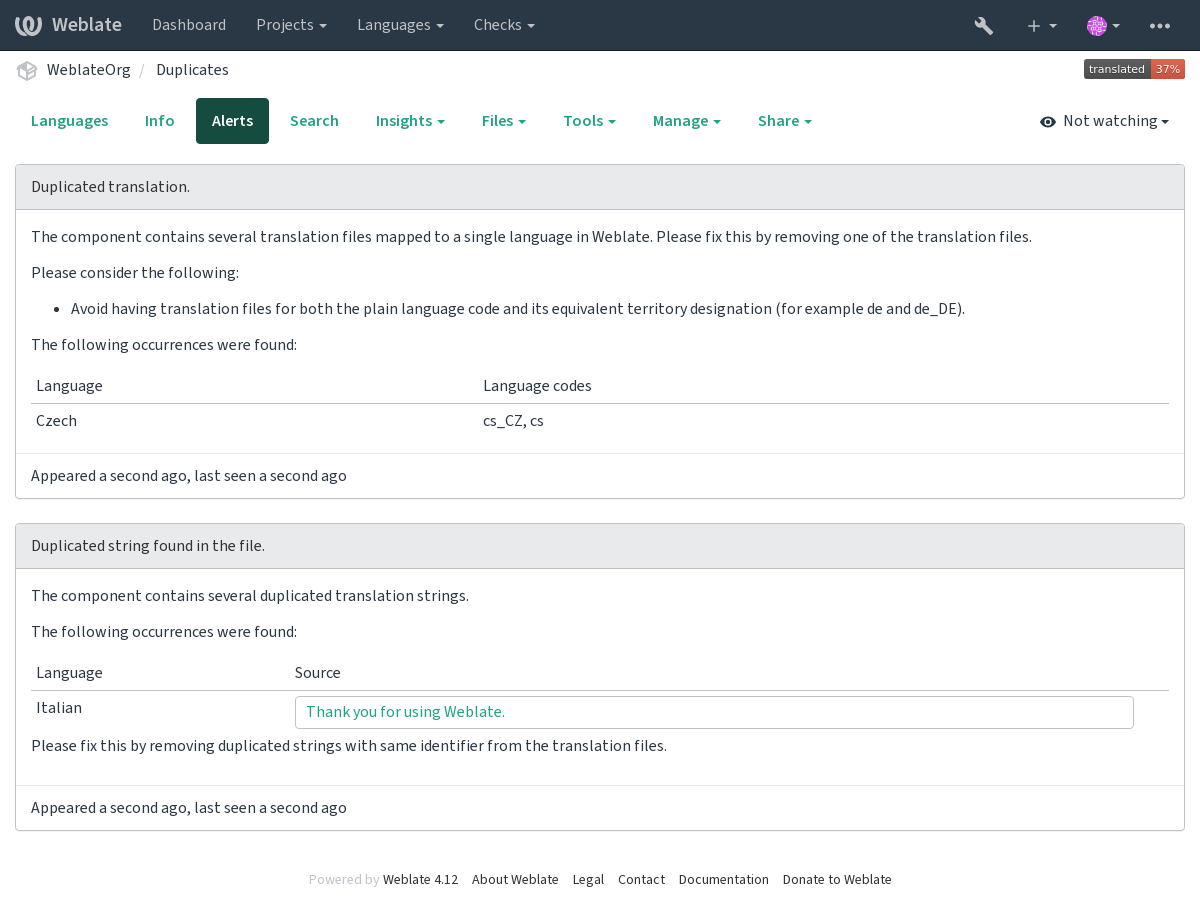The width and height of the screenshot is (1200, 918).
Task: Open the Documentation footer link
Action: (724, 880)
